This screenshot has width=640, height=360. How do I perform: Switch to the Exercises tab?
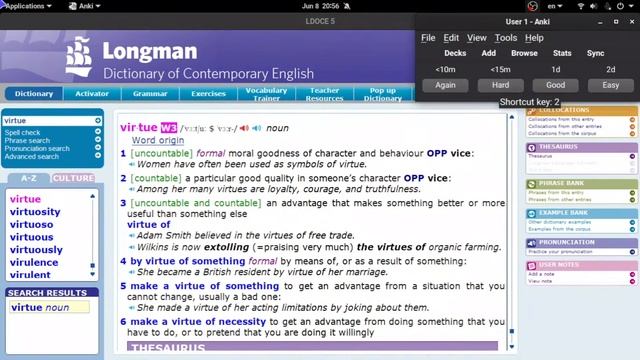208,94
